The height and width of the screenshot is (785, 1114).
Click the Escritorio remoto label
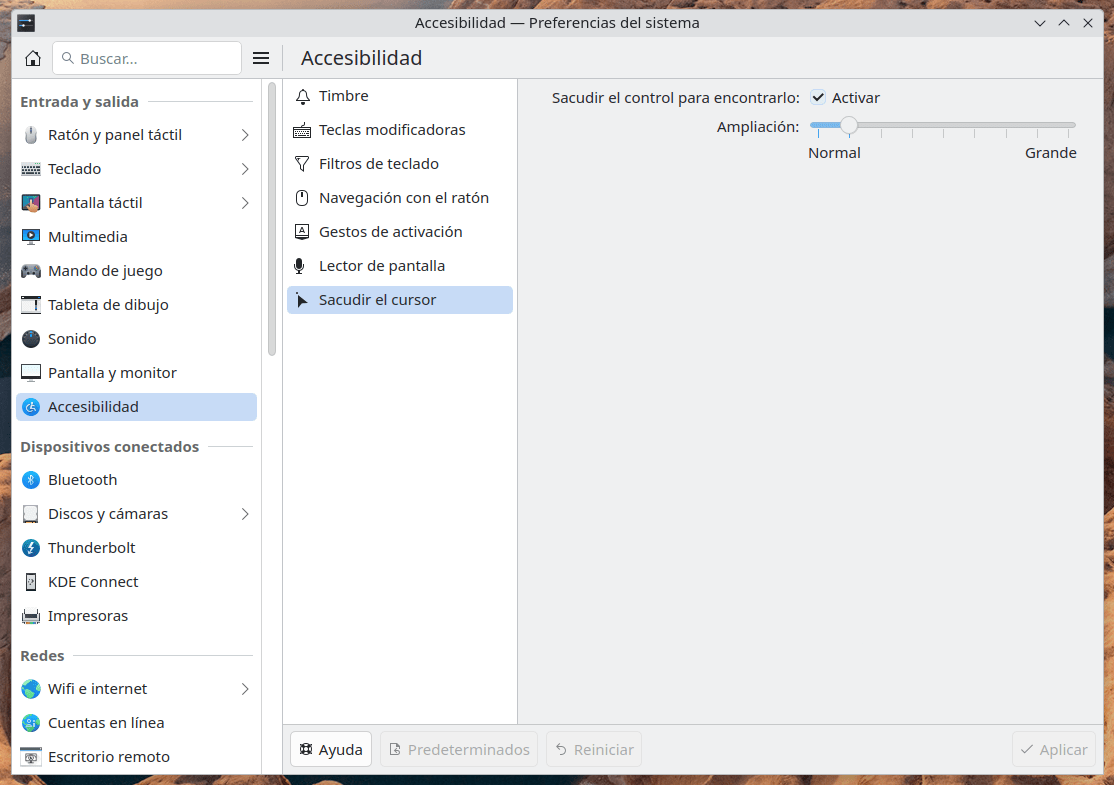point(109,757)
